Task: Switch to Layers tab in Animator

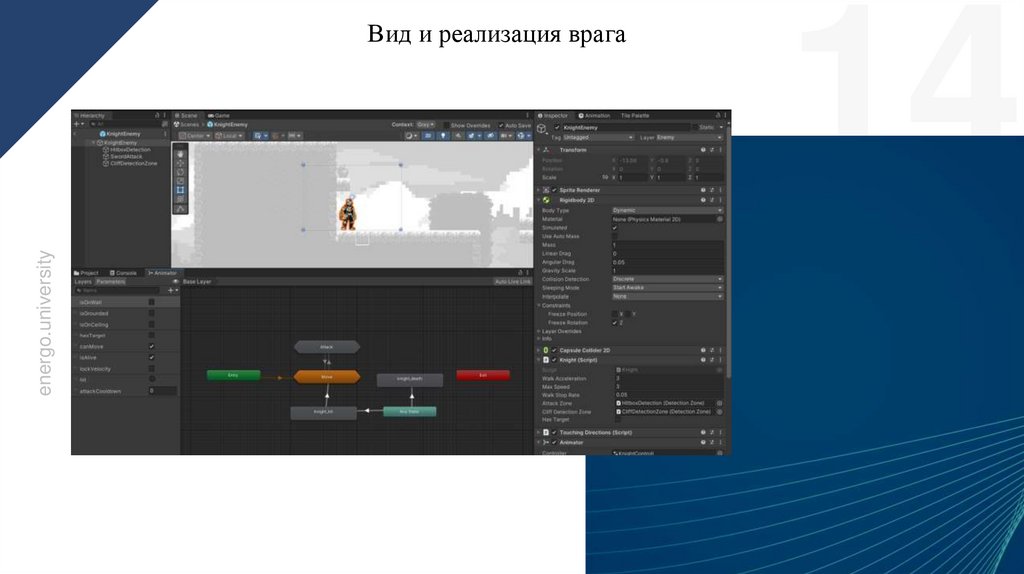Action: click(83, 281)
